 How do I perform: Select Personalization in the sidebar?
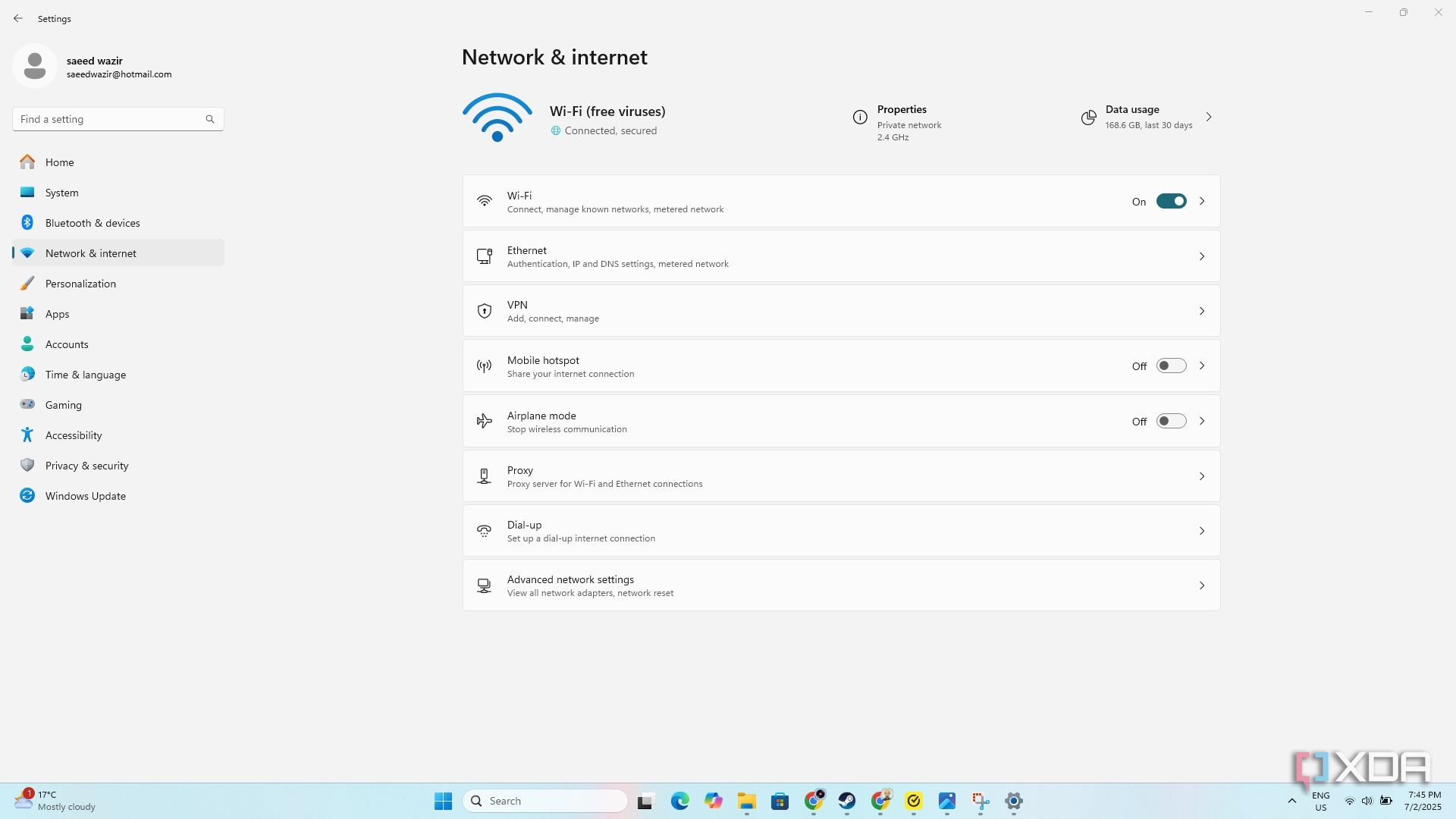(118, 284)
